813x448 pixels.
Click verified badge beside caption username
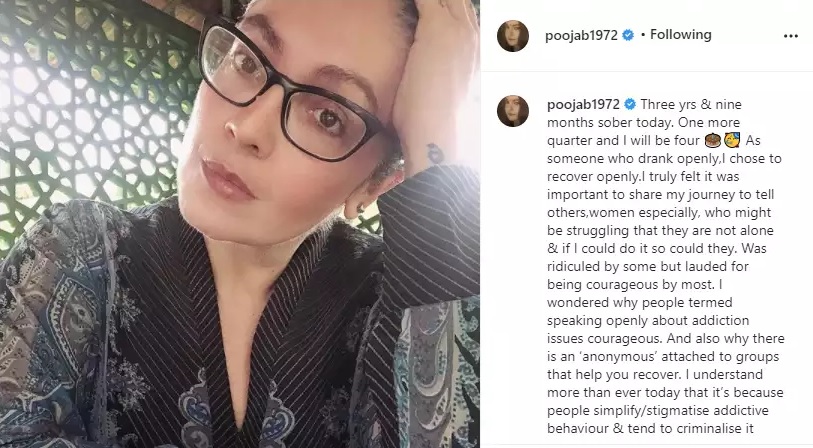point(630,104)
